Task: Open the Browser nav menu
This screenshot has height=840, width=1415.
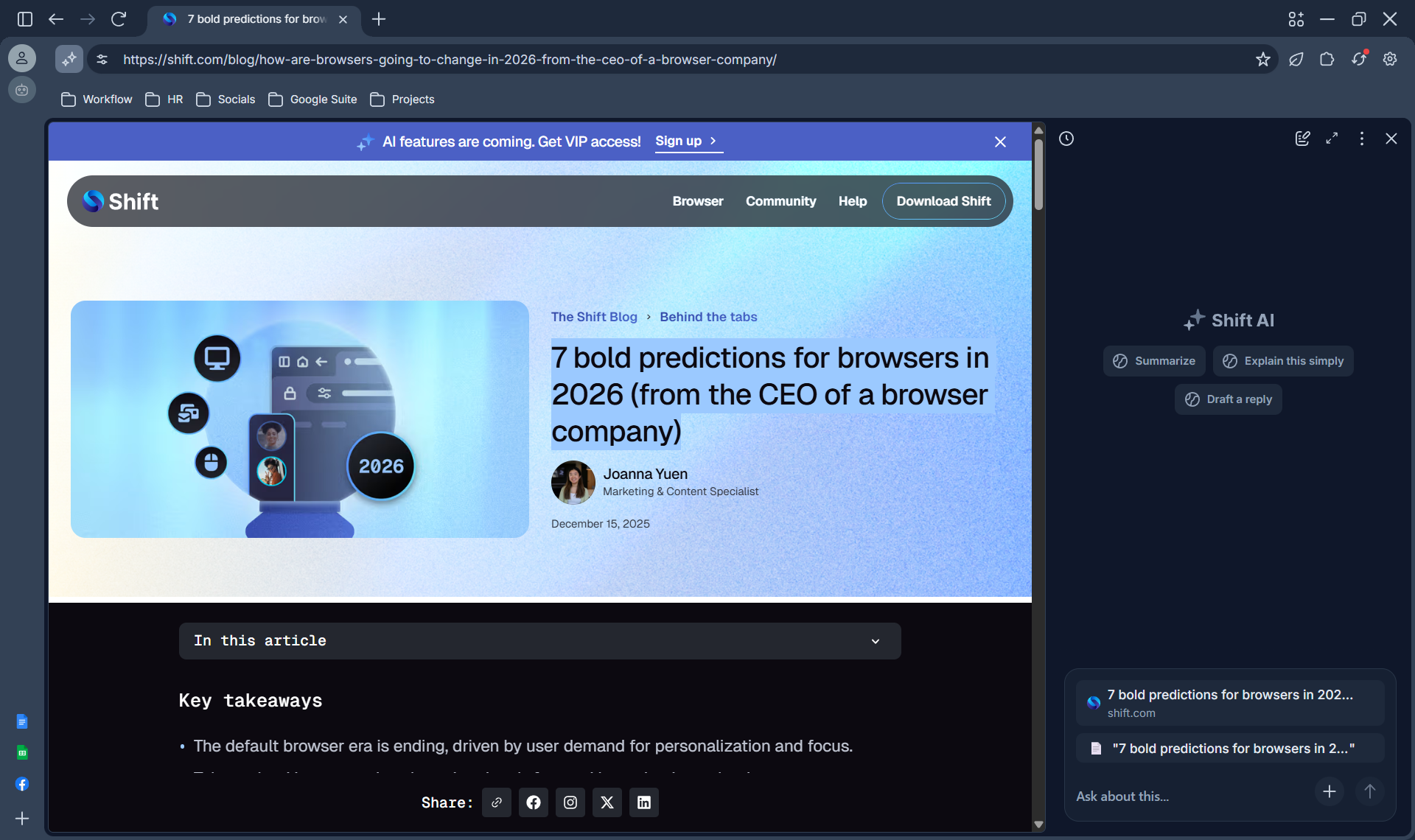Action: pyautogui.click(x=697, y=201)
